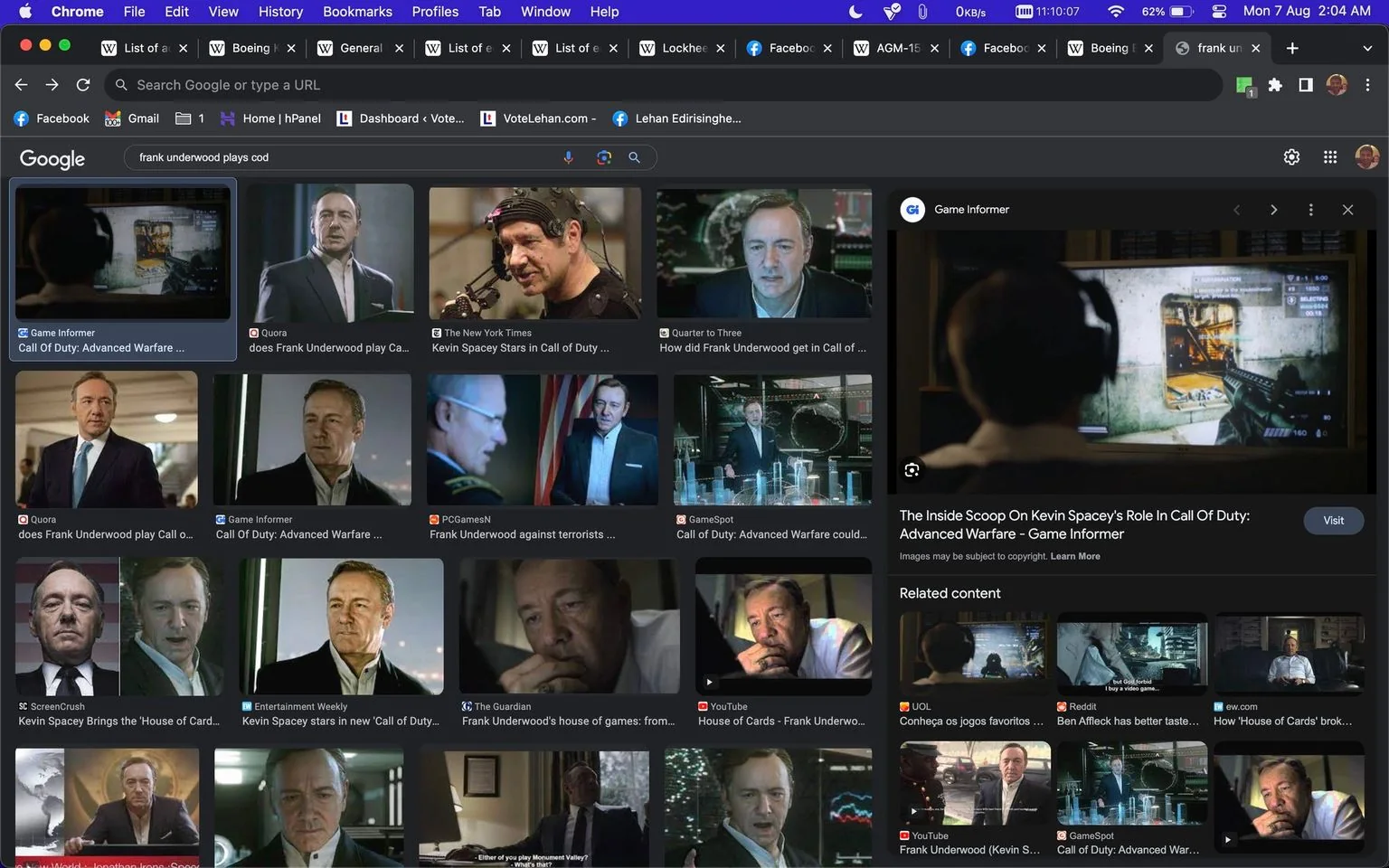Click the Learn More copyright link

(x=1075, y=556)
